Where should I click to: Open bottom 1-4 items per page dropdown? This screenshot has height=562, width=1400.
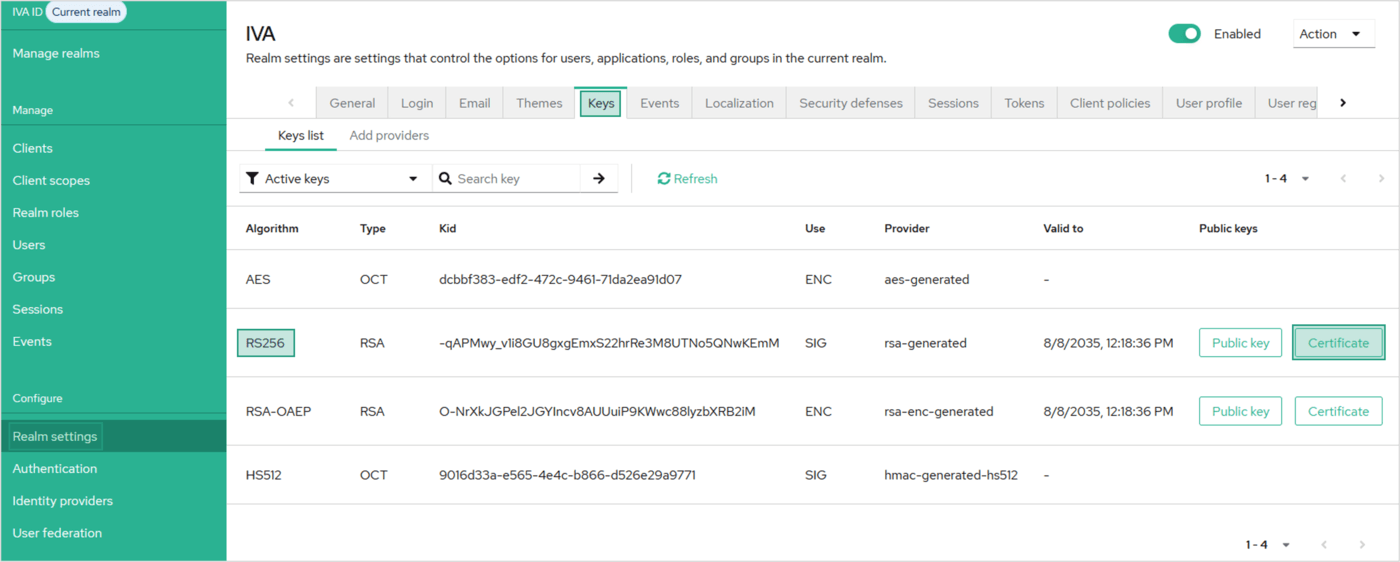pos(1268,545)
